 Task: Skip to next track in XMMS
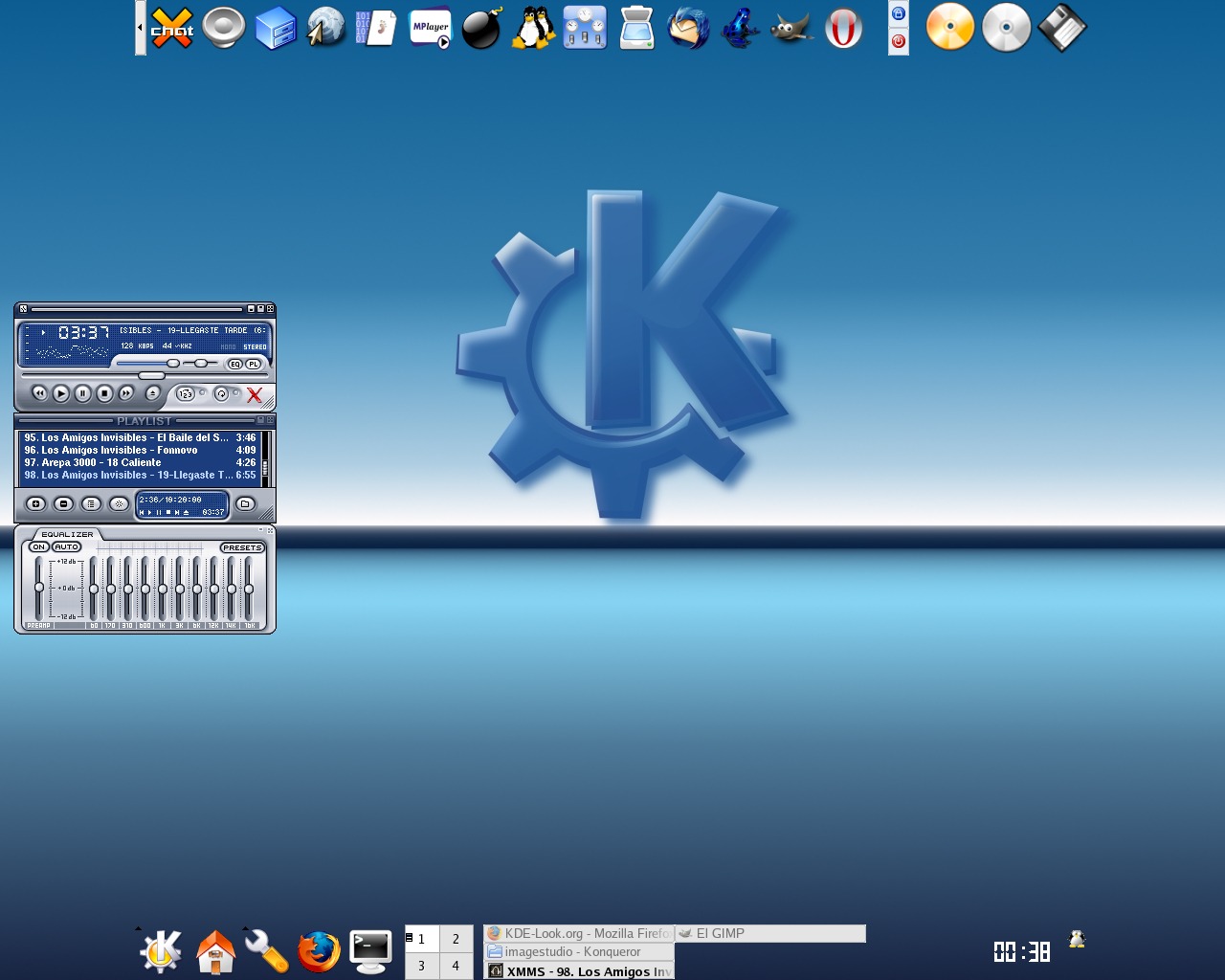point(126,393)
